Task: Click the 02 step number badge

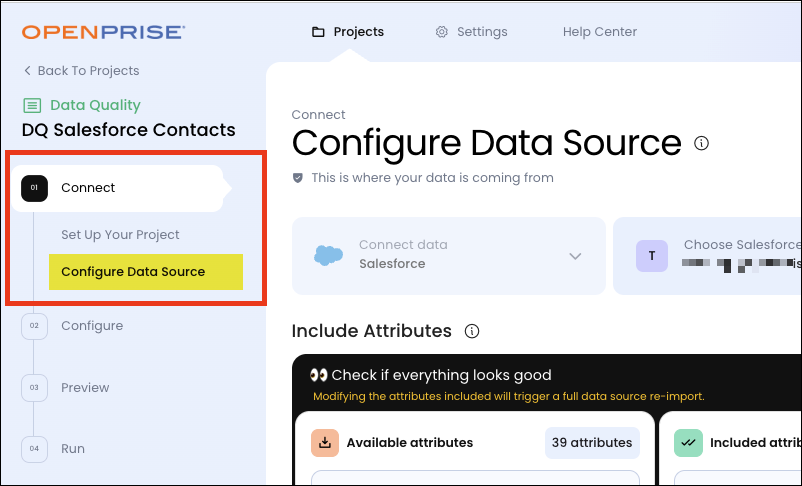Action: click(x=34, y=326)
